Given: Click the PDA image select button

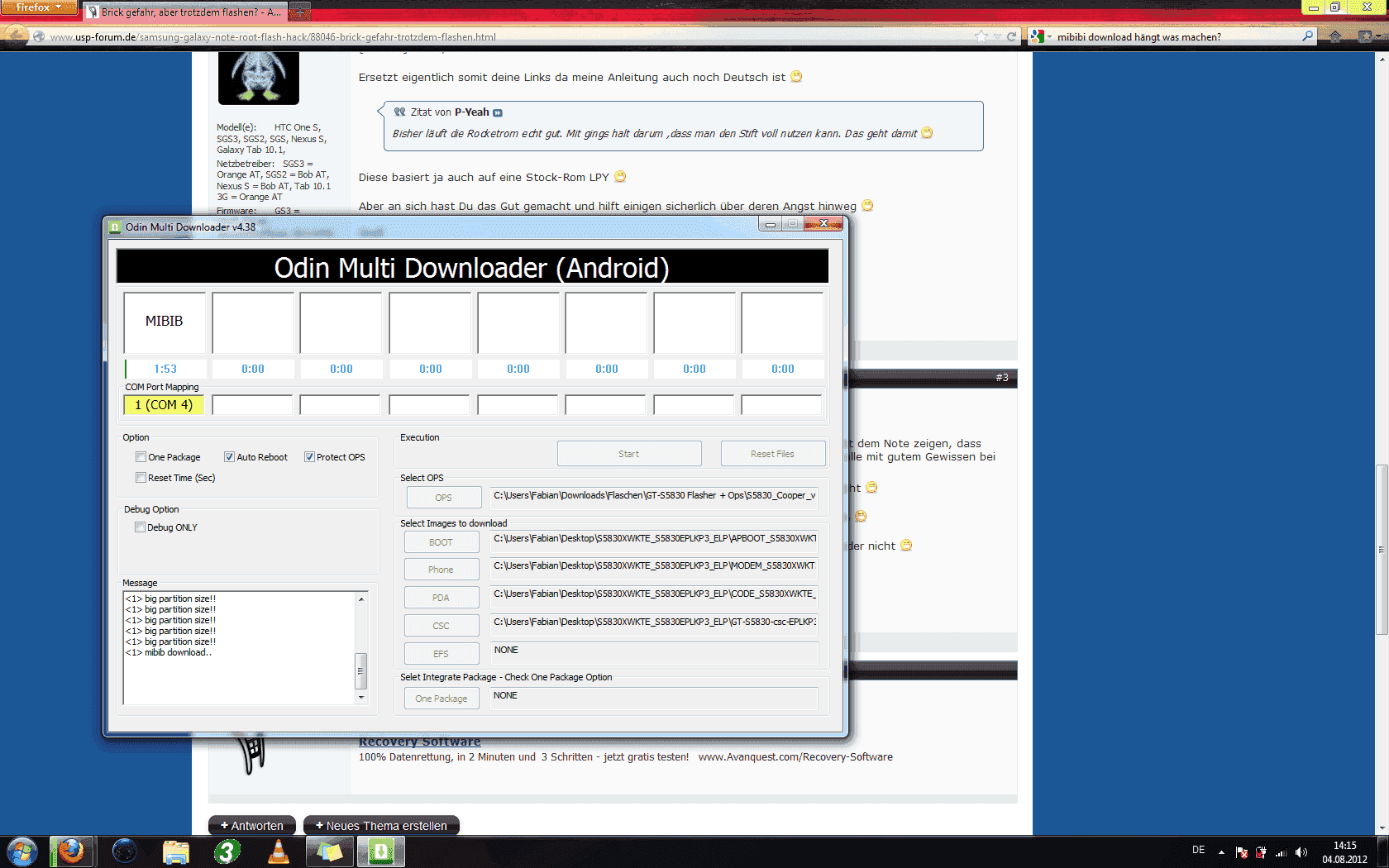Looking at the screenshot, I should pyautogui.click(x=442, y=598).
